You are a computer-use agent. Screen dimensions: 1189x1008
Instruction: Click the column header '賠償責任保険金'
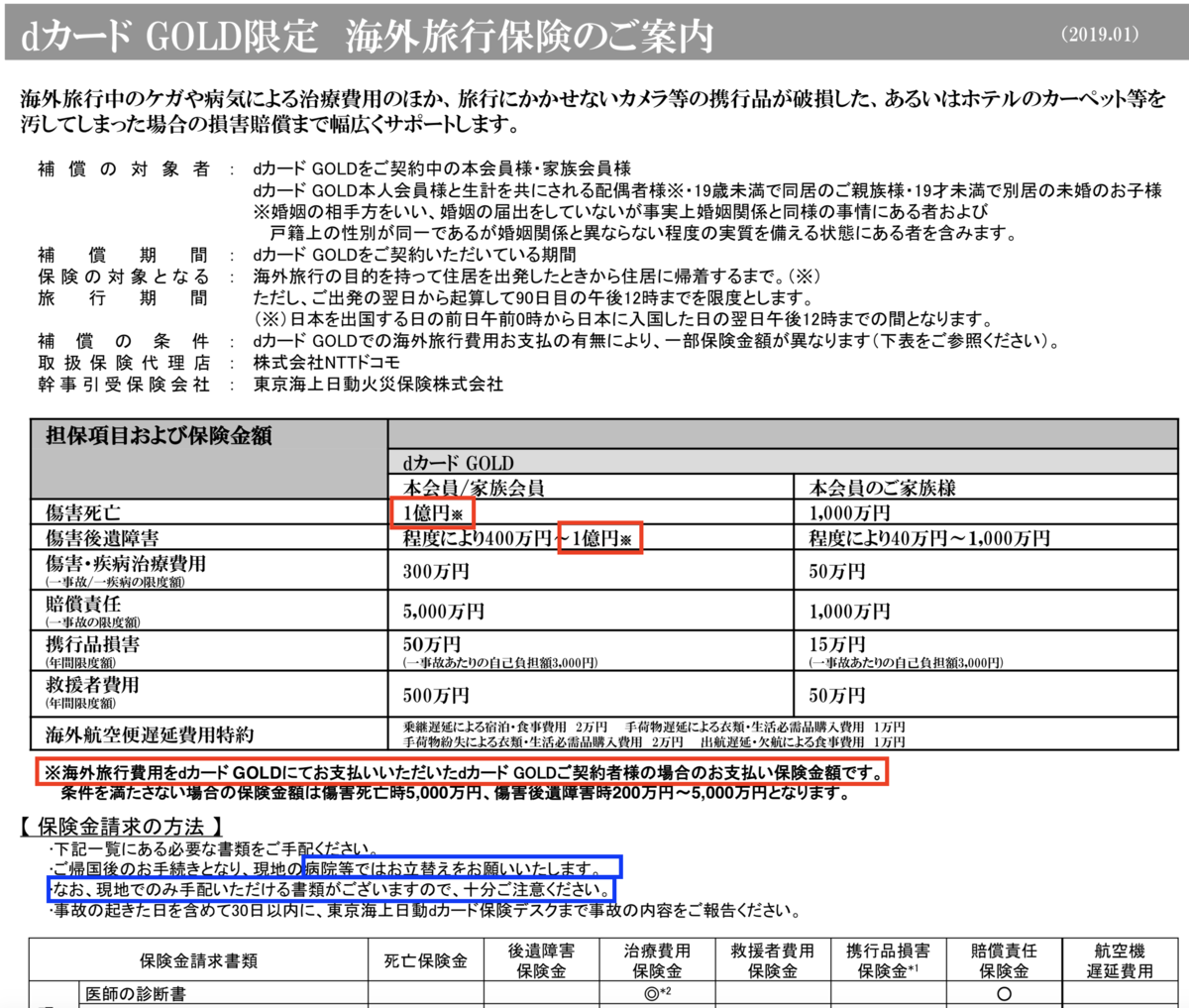(1004, 960)
